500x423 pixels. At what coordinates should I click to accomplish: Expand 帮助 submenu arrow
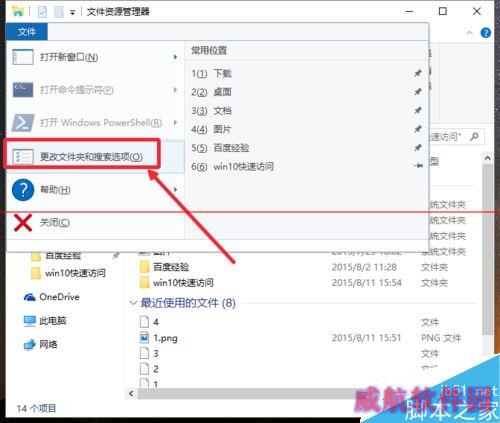tap(175, 190)
